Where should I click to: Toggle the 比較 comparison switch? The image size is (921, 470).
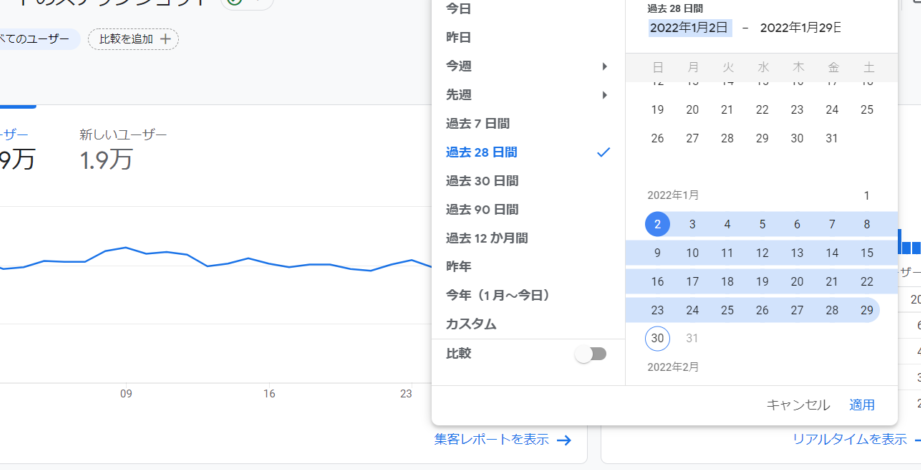click(591, 354)
